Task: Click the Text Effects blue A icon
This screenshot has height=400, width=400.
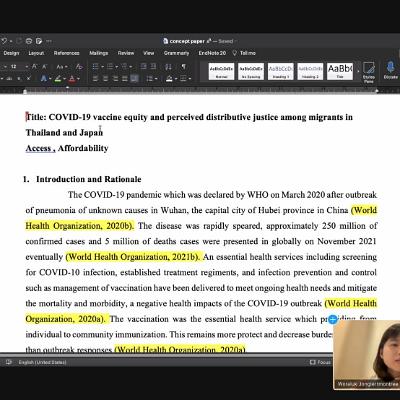Action: pyautogui.click(x=43, y=78)
